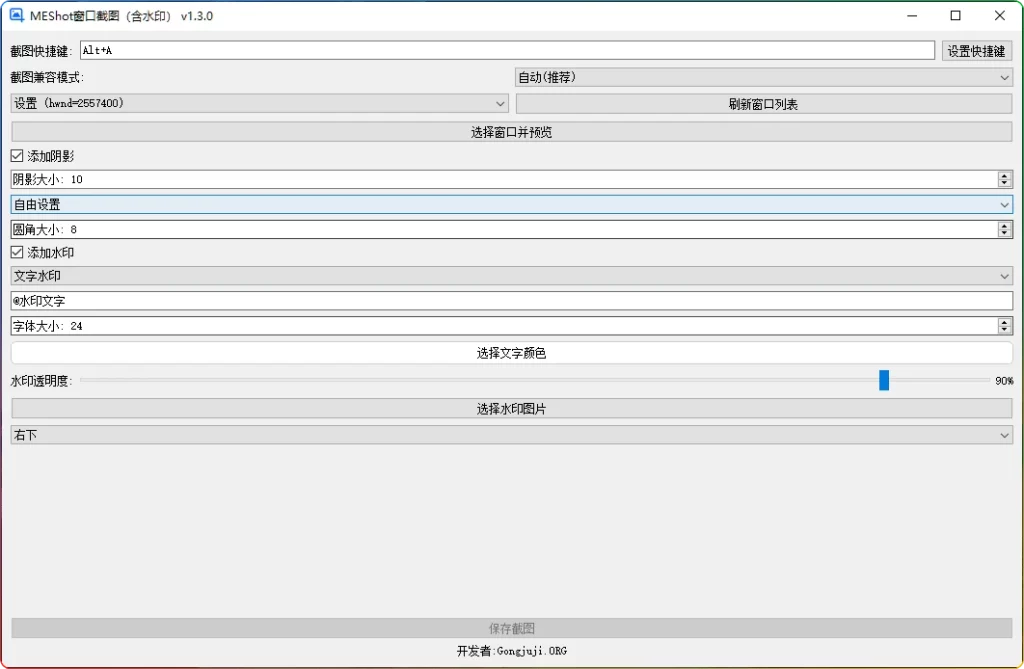The height and width of the screenshot is (669, 1024).
Task: Click the 开发者:Gongjuji.ORG text
Action: (511, 651)
